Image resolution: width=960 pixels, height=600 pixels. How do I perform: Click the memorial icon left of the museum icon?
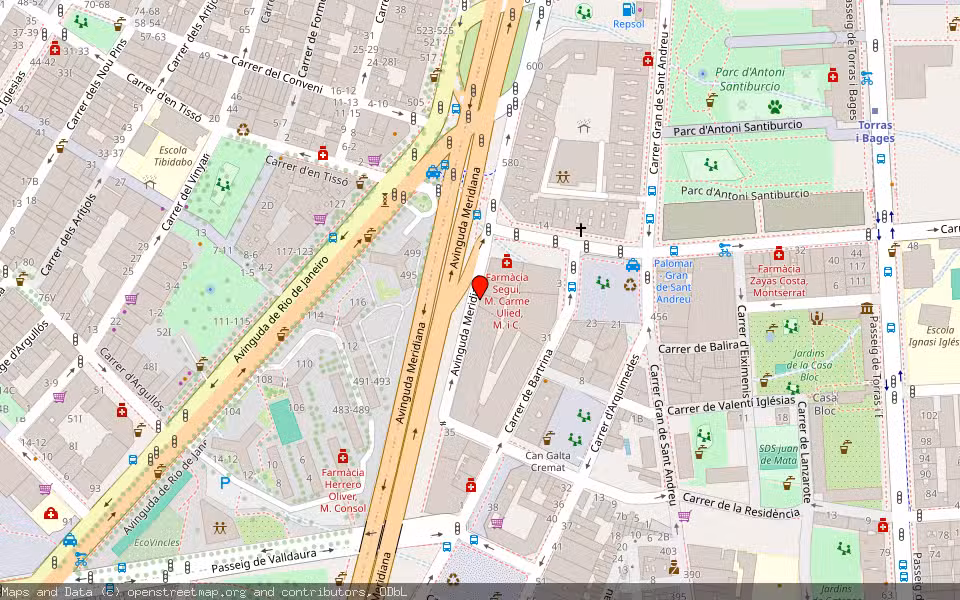[x=817, y=317]
